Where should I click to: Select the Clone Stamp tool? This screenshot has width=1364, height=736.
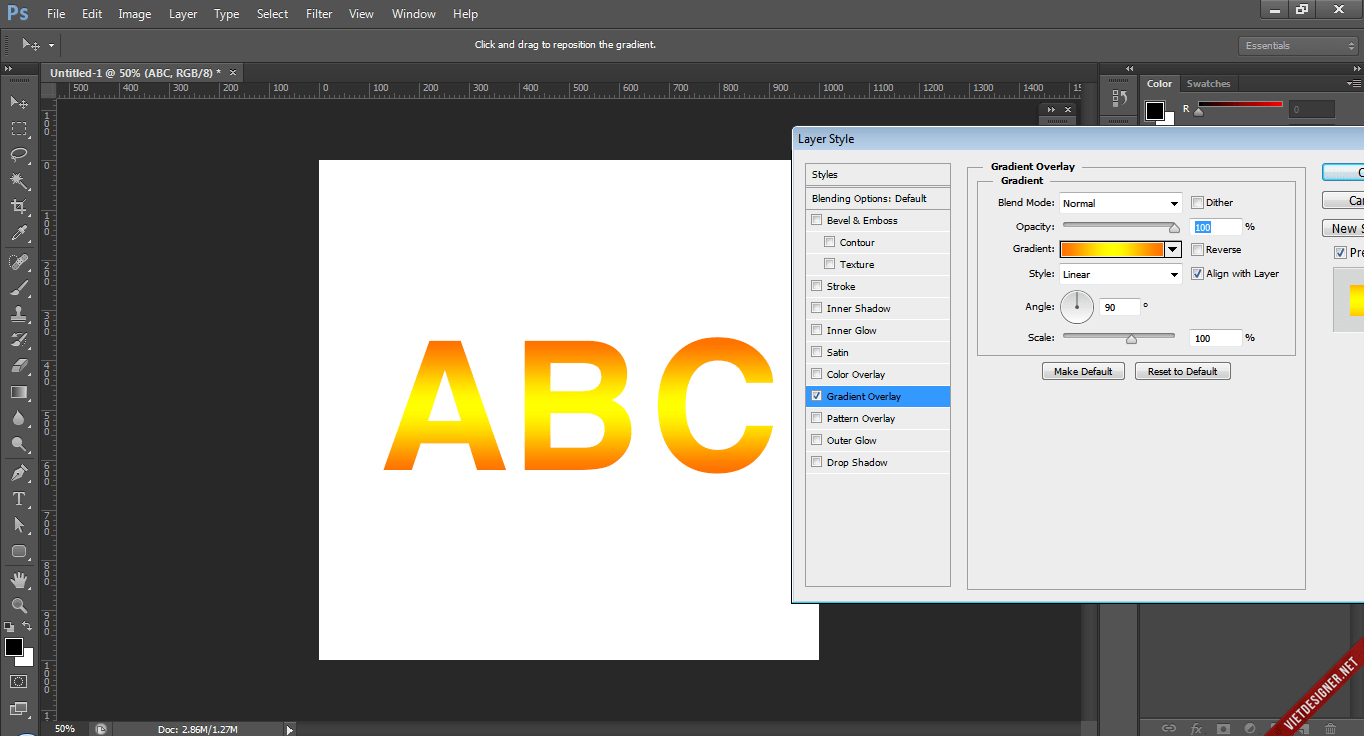(19, 314)
